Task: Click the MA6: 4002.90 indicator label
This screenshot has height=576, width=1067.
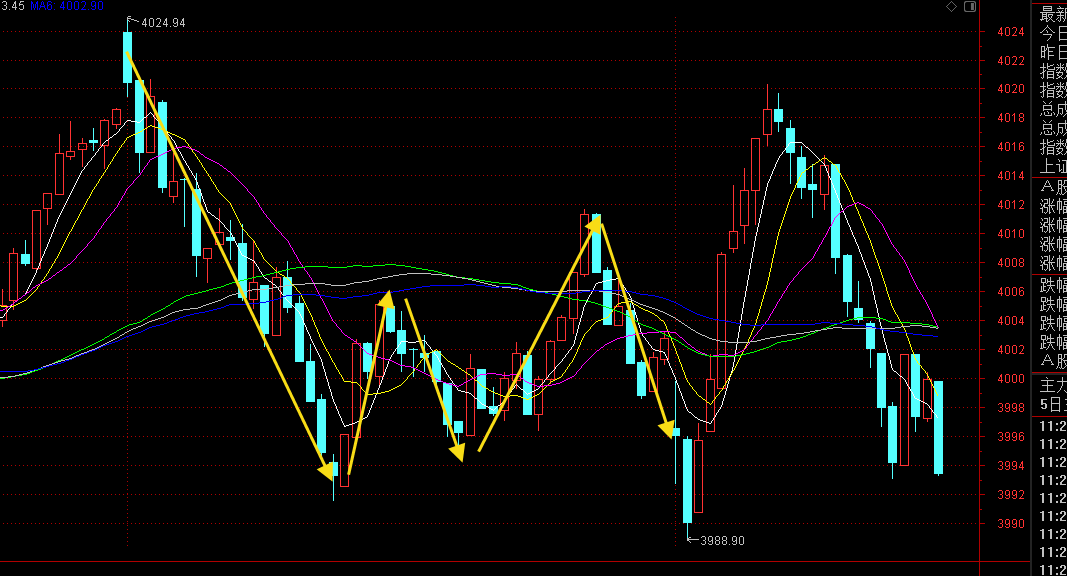Action: [67, 6]
